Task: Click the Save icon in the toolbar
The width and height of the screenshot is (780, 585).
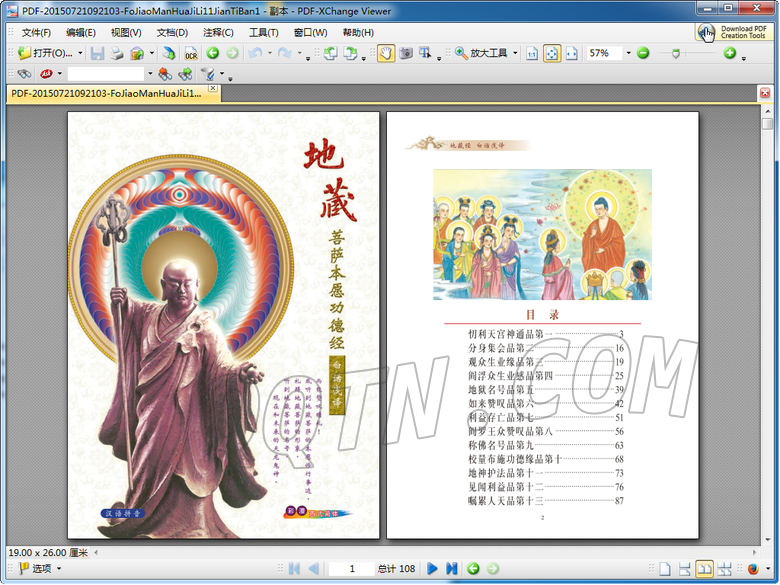Action: (97, 53)
